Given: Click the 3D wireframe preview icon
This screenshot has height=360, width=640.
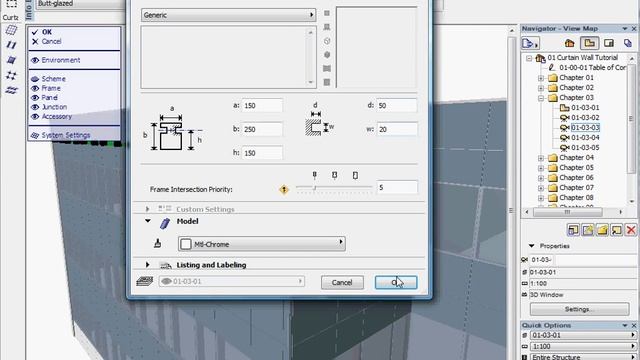Looking at the screenshot, I should (x=327, y=41).
